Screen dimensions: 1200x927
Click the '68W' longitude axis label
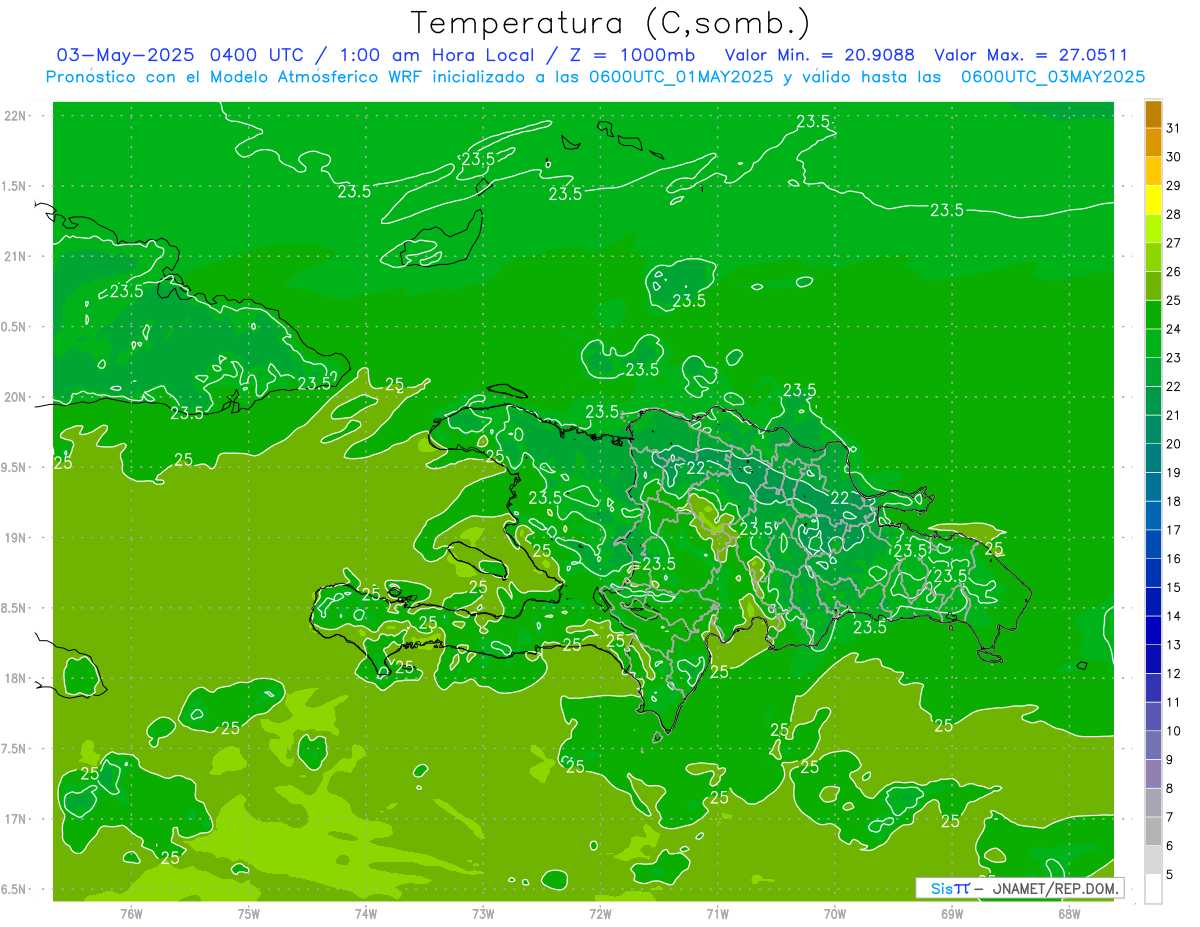click(x=1069, y=913)
